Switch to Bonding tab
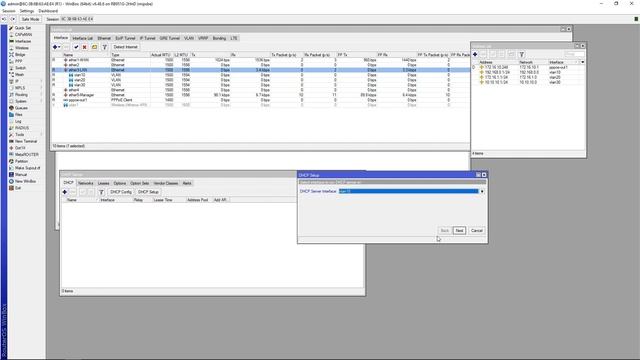The height and width of the screenshot is (360, 640). 219,38
